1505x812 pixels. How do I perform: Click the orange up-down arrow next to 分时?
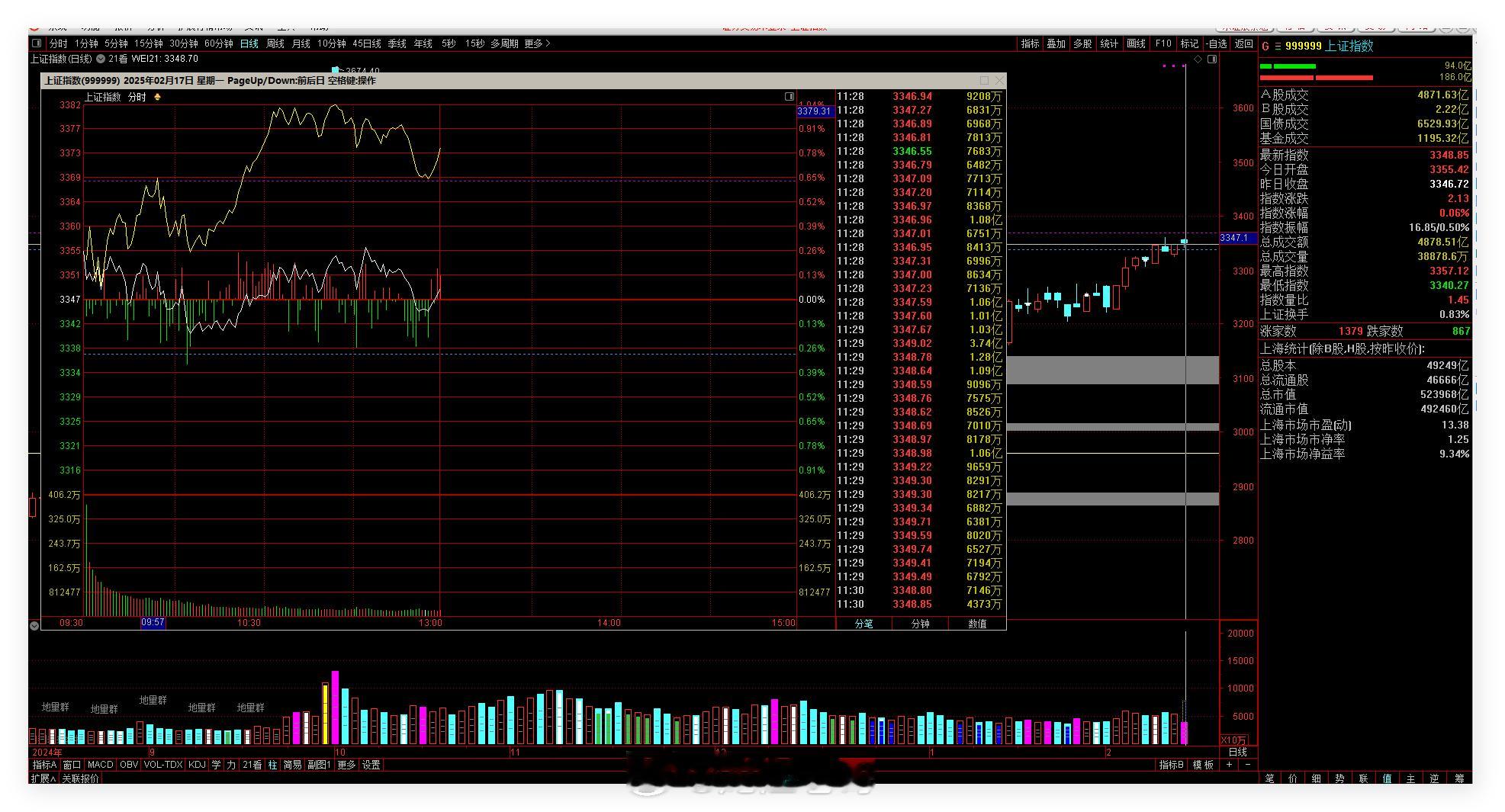(157, 97)
